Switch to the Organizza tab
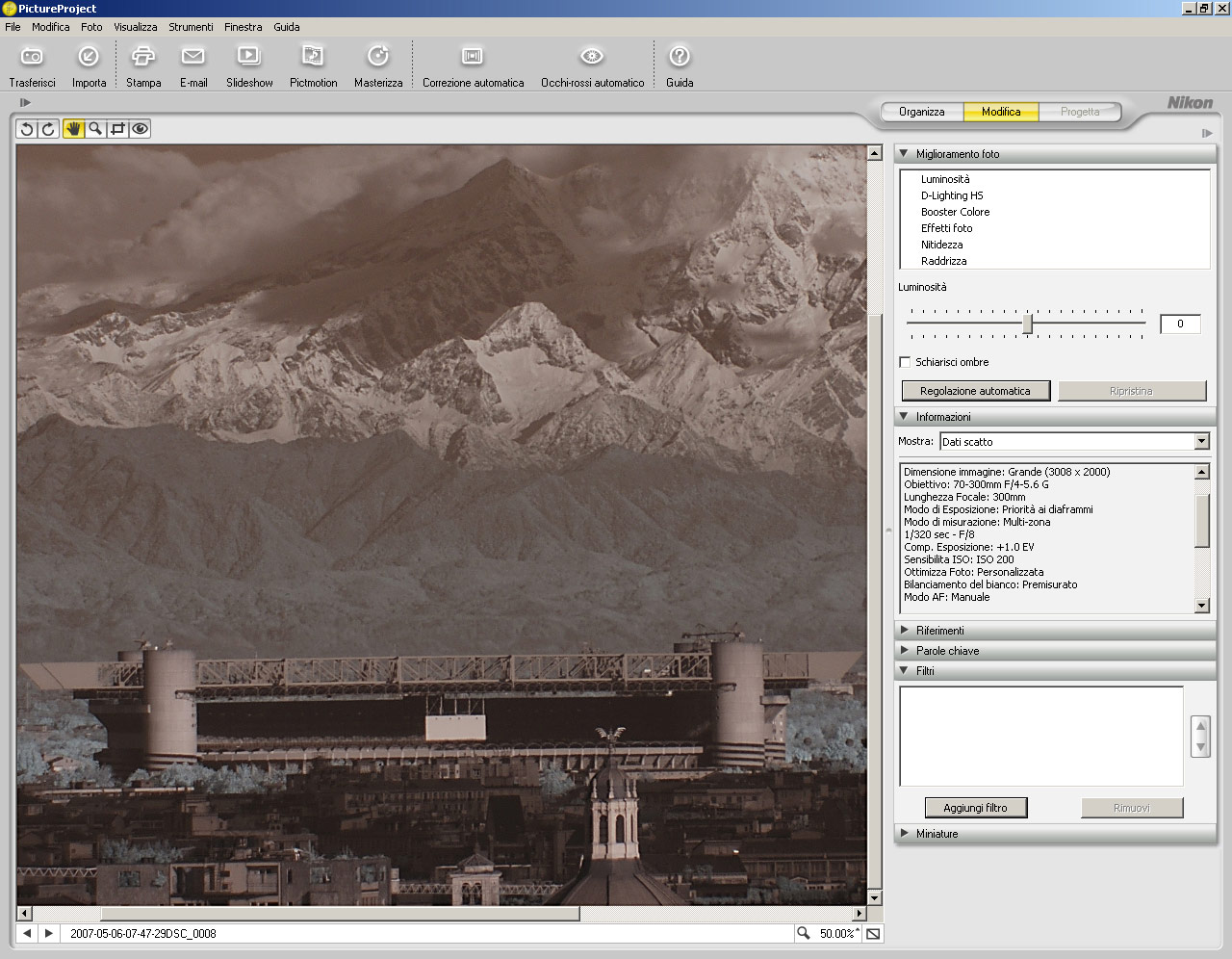 (x=921, y=112)
